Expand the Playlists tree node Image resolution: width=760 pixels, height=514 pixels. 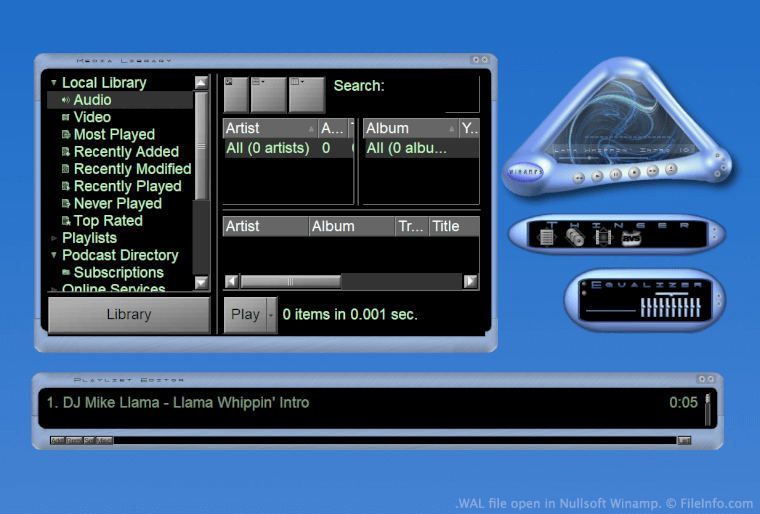(54, 238)
